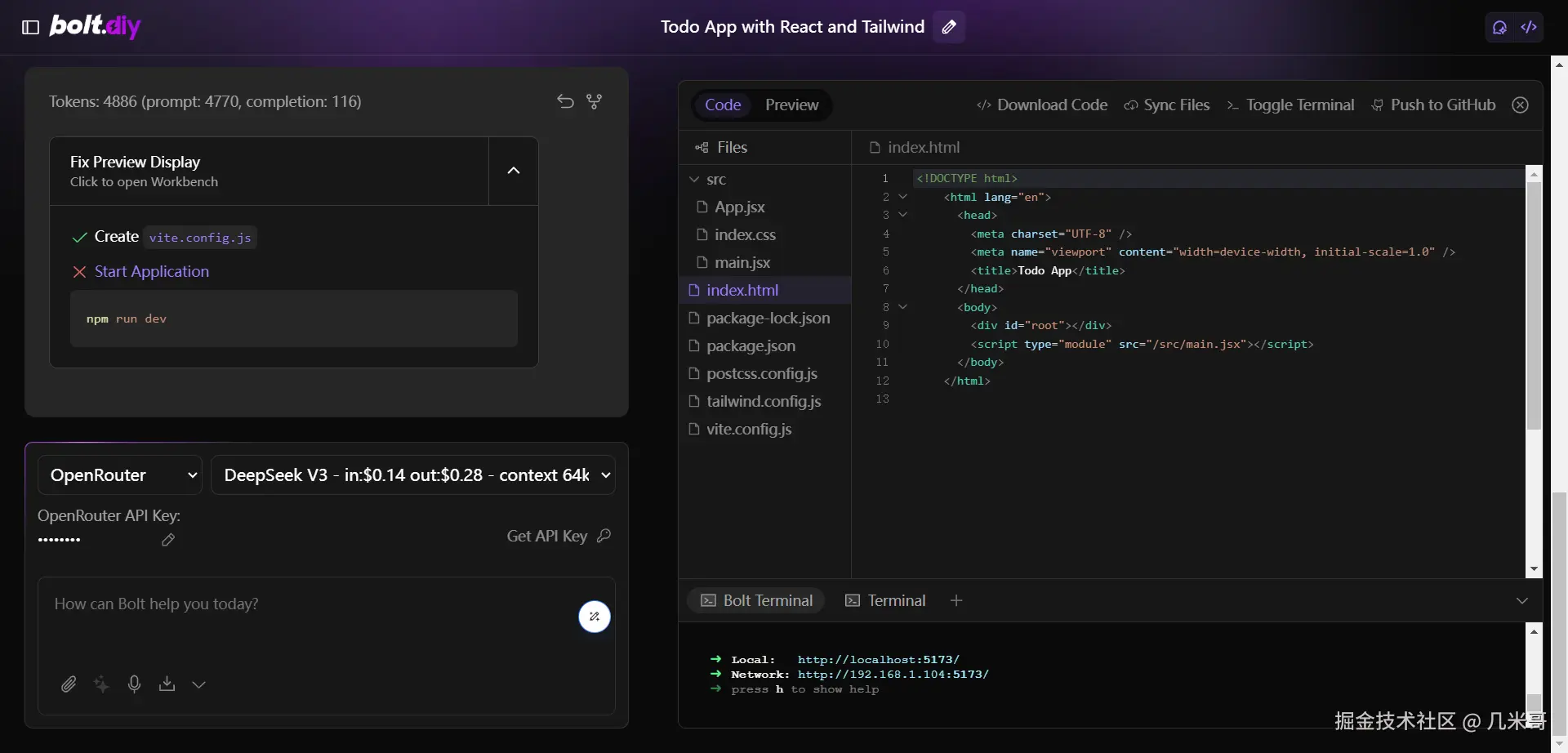Click the token usage text

205,102
